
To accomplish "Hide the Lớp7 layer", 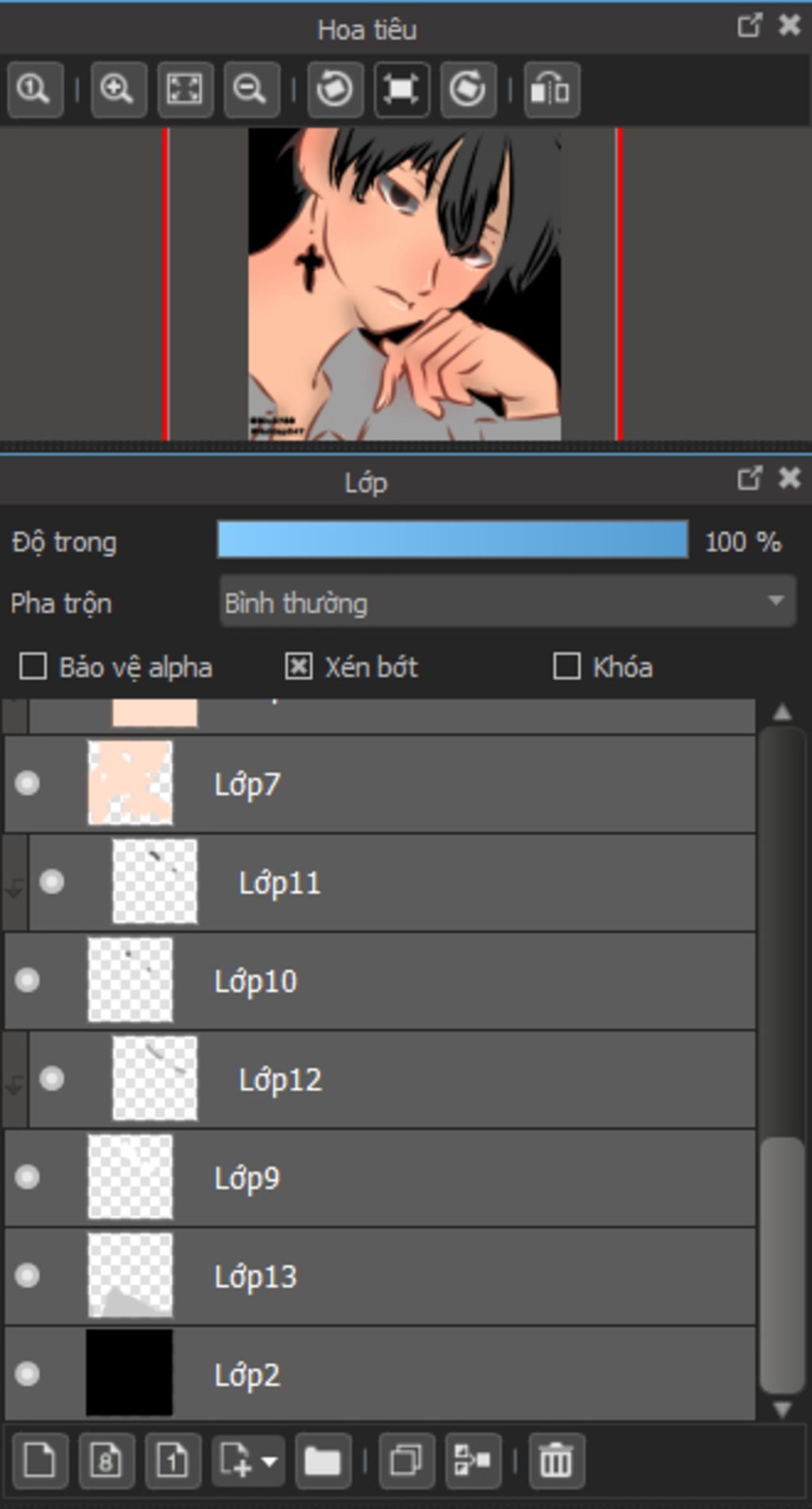I will click(x=28, y=784).
